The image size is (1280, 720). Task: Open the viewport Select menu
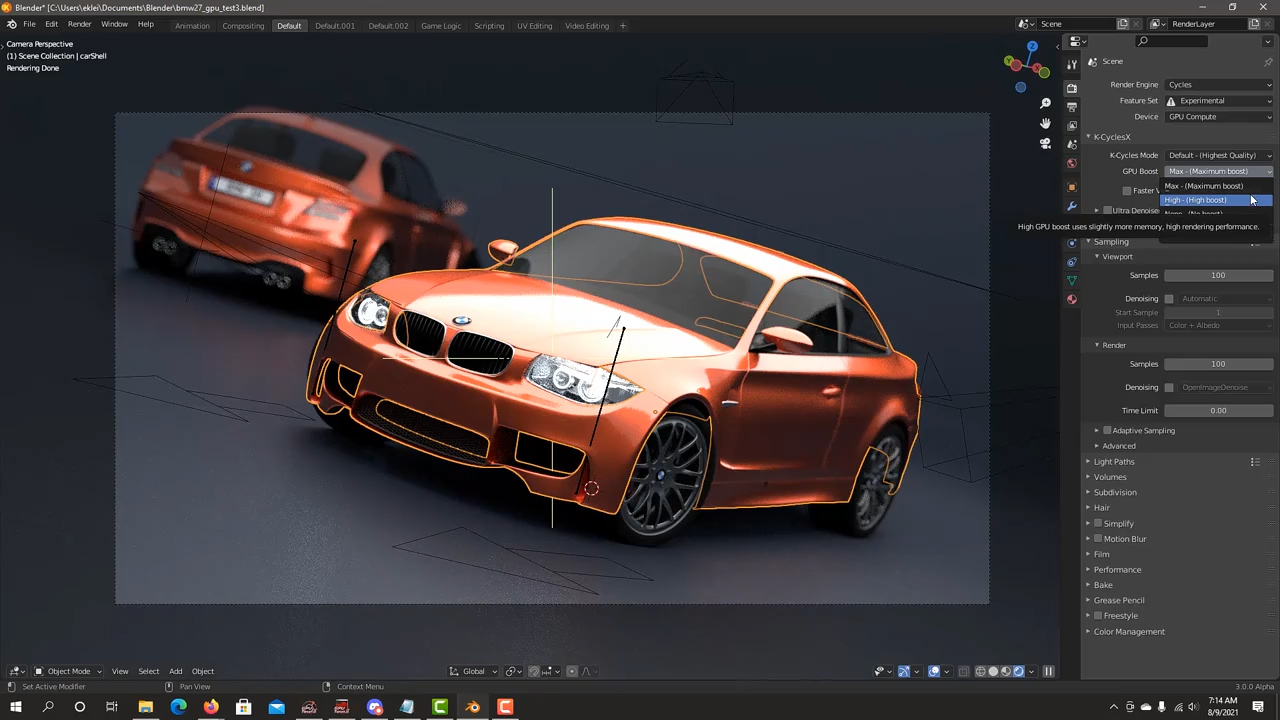(148, 671)
